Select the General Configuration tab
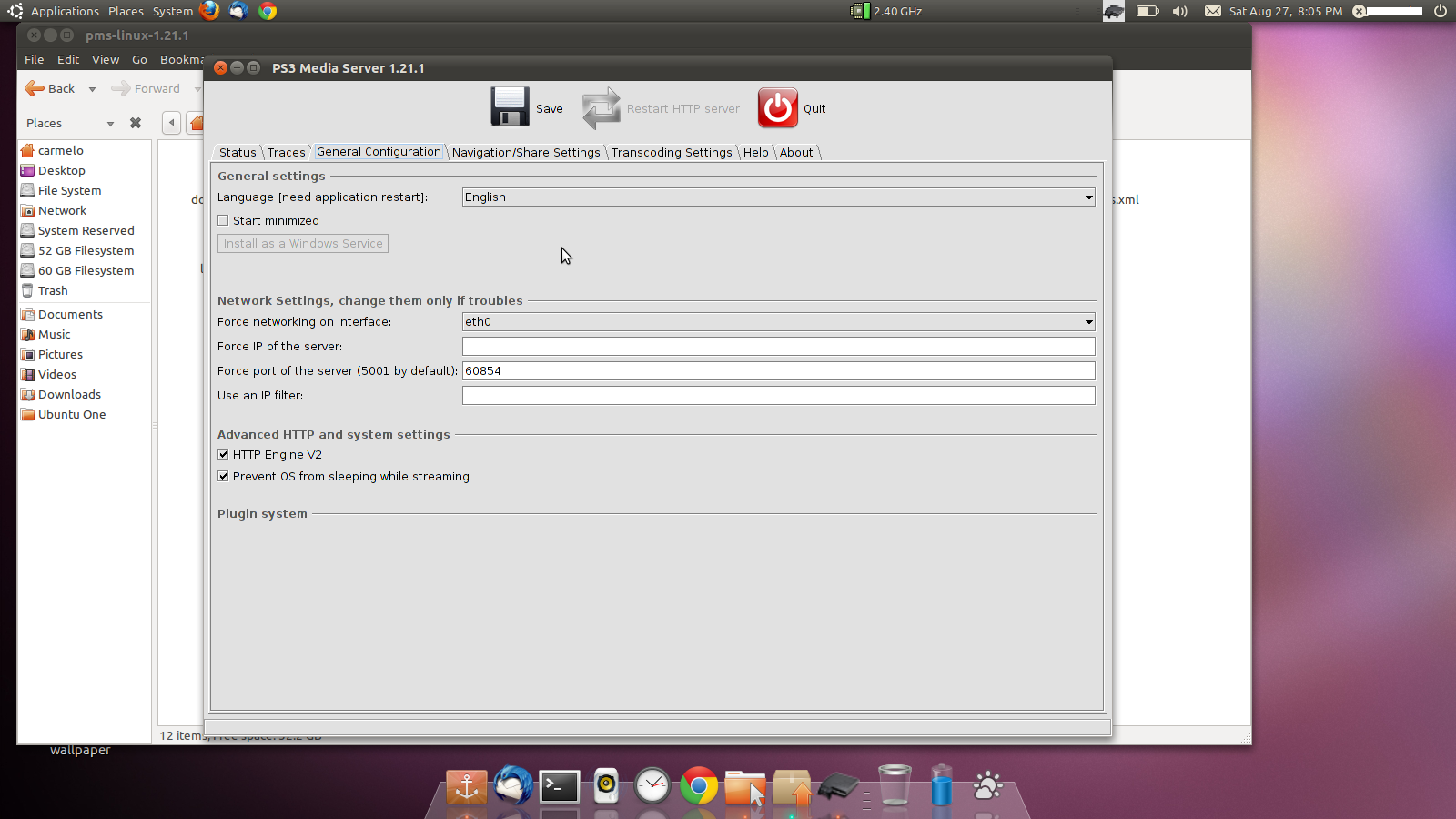Viewport: 1456px width, 819px height. (x=379, y=151)
